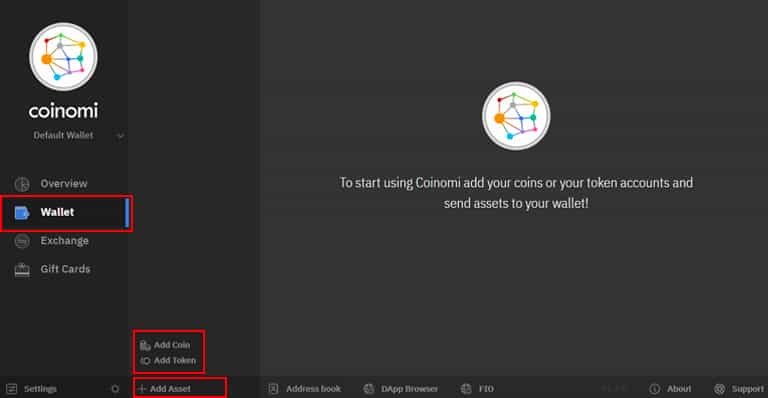
Task: Select the Wallet menu item
Action: click(x=64, y=212)
